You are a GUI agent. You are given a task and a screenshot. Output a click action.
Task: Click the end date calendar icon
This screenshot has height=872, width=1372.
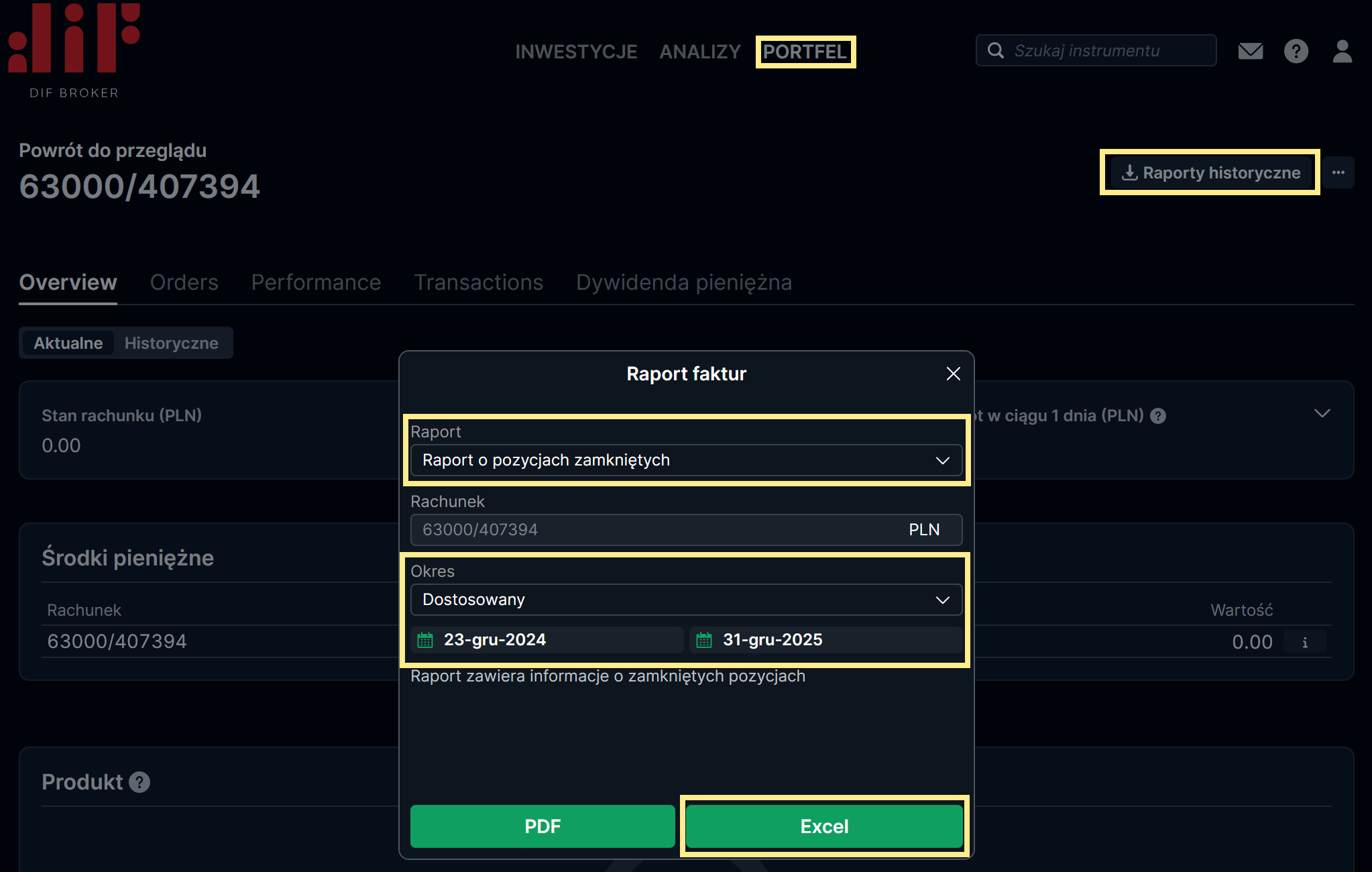[704, 640]
